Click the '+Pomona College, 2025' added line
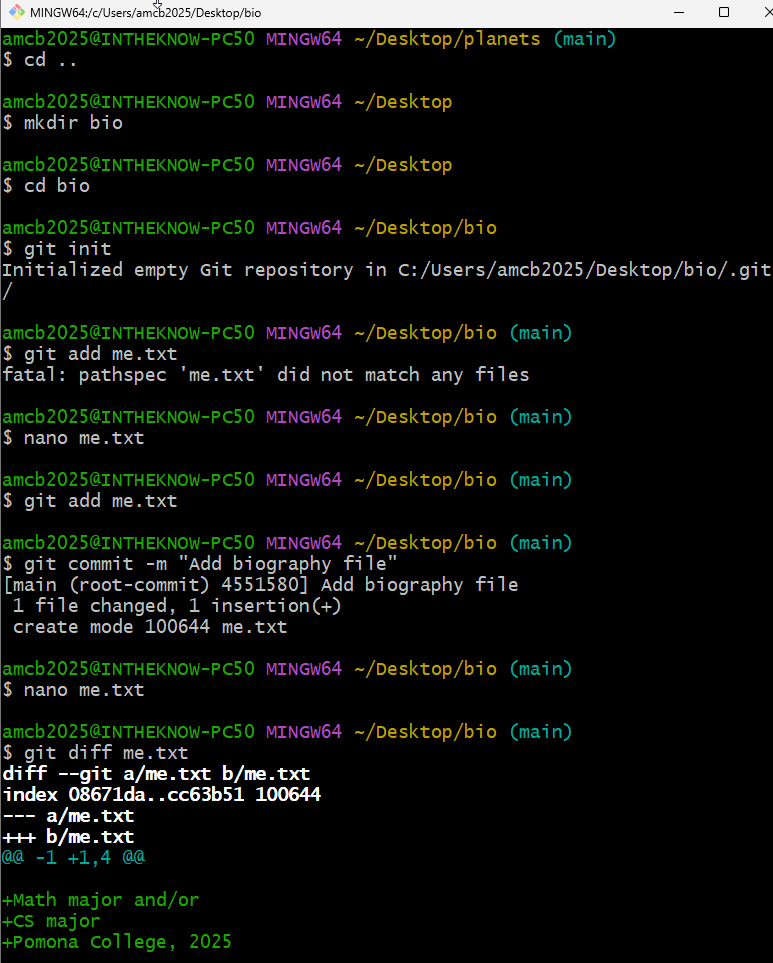 pos(117,942)
